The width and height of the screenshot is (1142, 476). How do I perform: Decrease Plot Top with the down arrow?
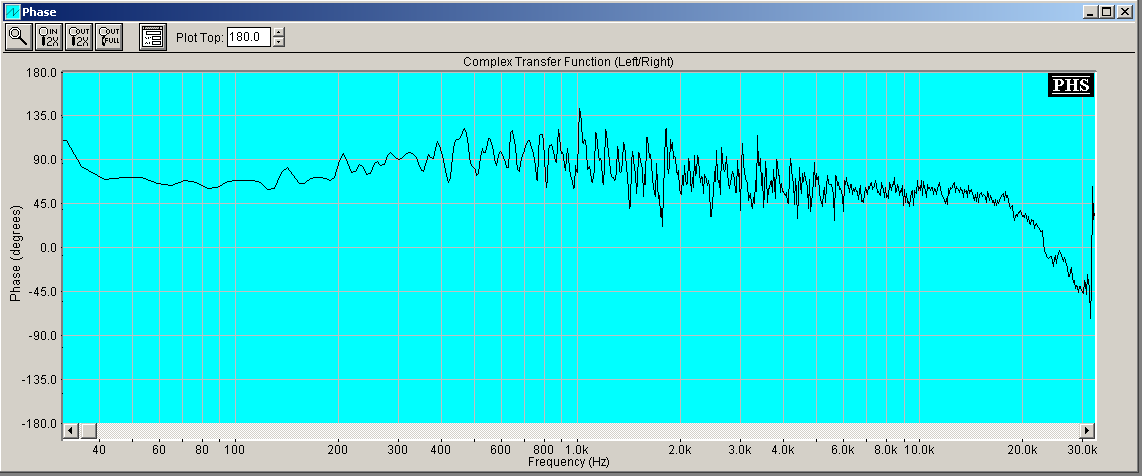coord(279,41)
